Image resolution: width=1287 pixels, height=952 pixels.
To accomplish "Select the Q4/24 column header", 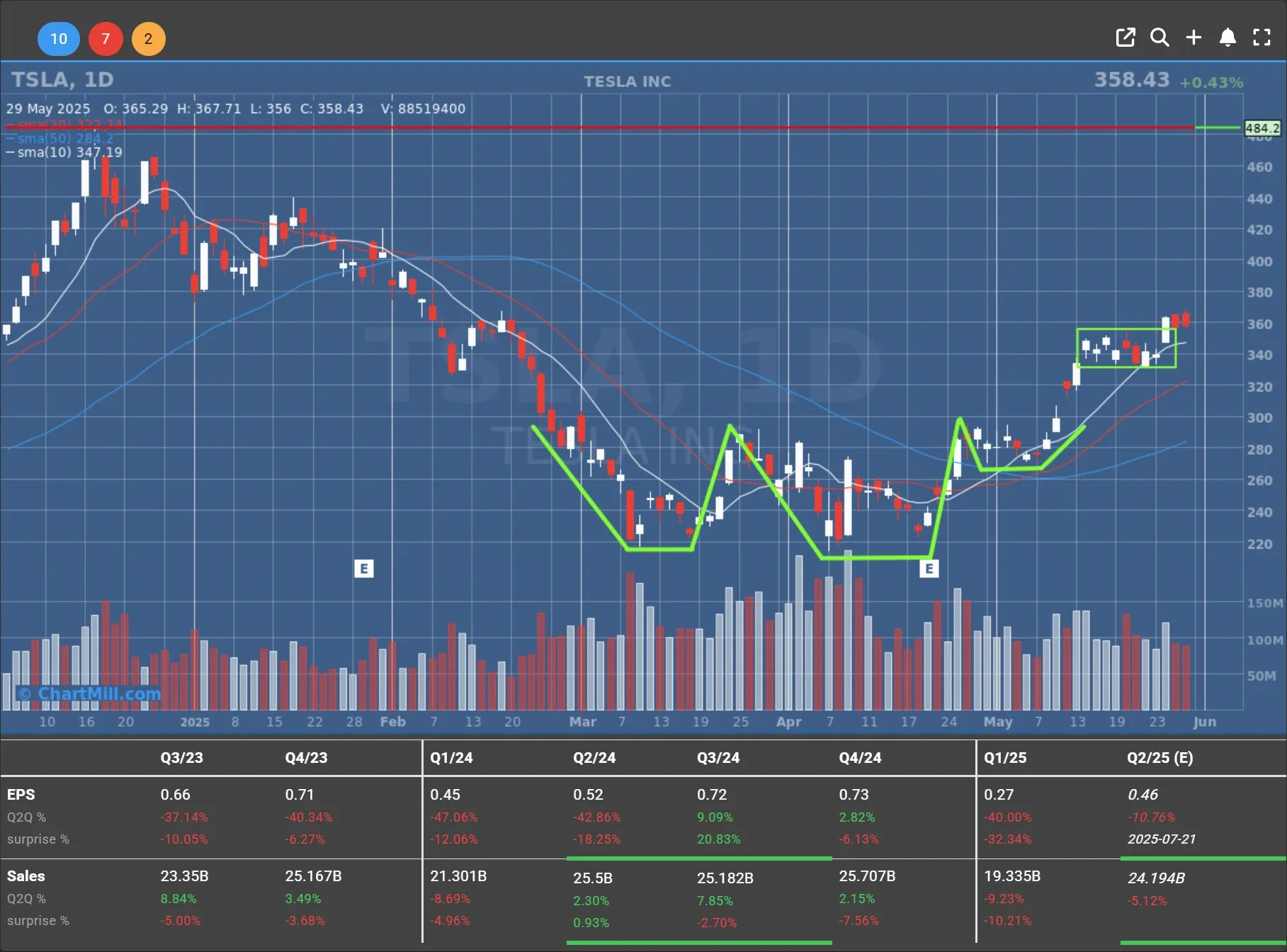I will [x=860, y=757].
